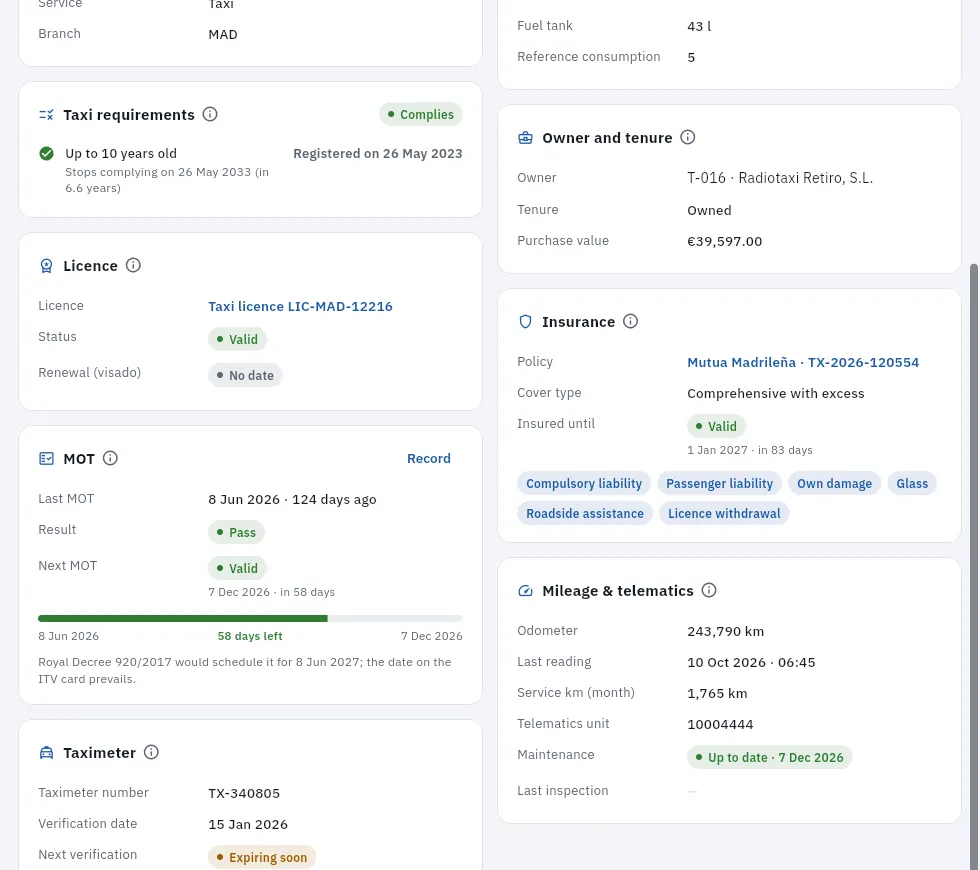
Task: Click odometer value '243,790 km'
Action: pyautogui.click(x=726, y=631)
